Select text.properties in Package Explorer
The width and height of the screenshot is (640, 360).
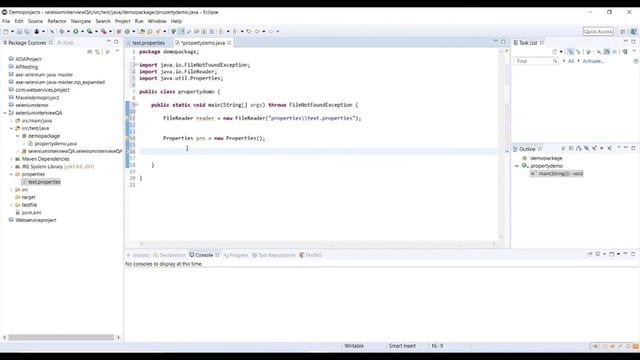tap(44, 182)
